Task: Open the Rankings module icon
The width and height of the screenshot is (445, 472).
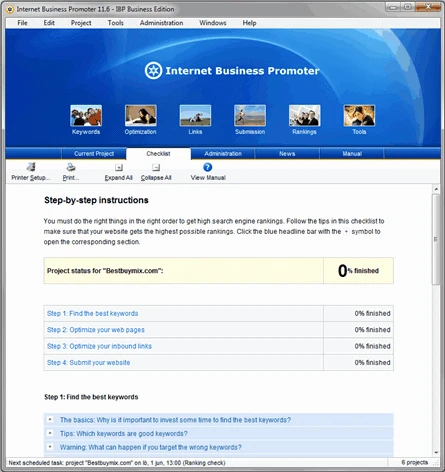Action: pyautogui.click(x=305, y=116)
